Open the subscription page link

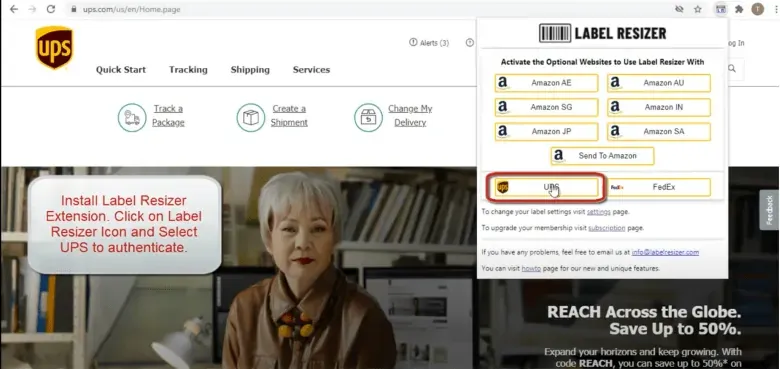coord(606,228)
